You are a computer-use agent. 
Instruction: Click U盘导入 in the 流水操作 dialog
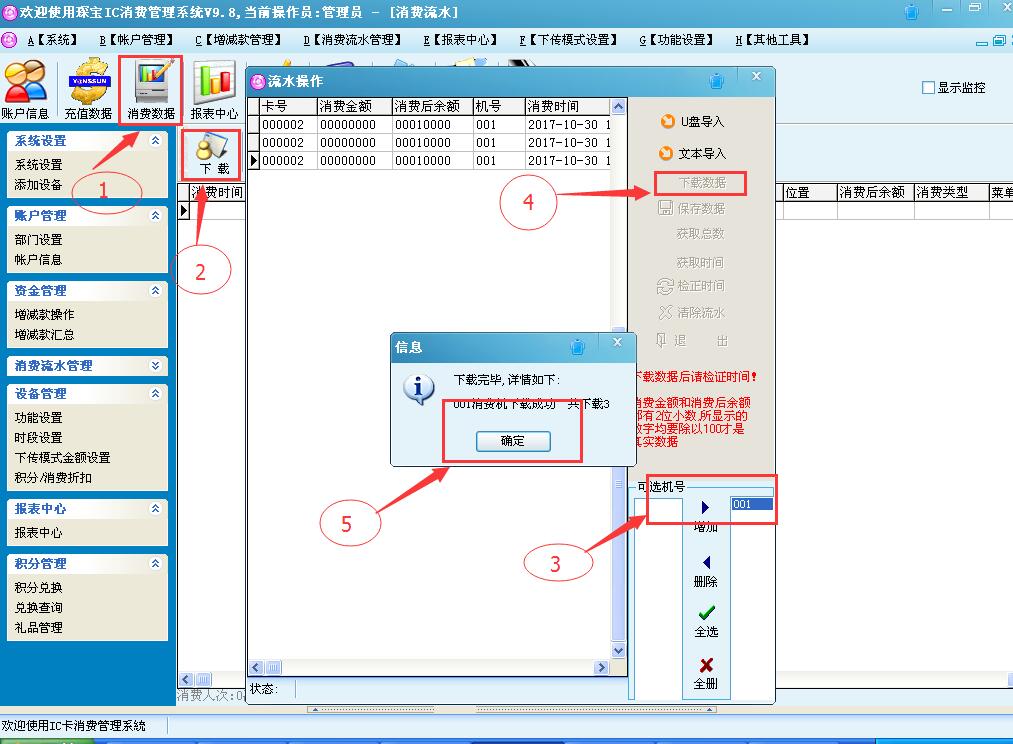pos(692,121)
